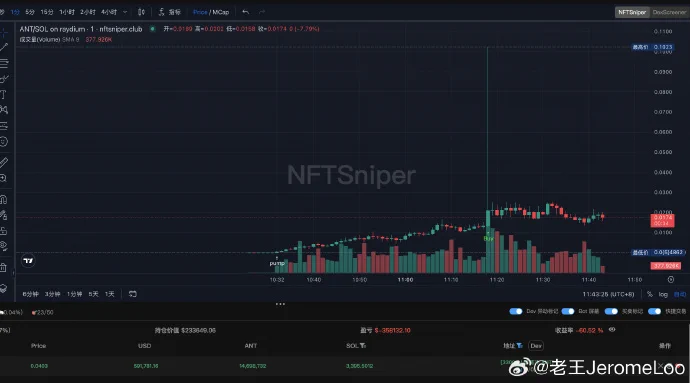
Task: Select the crosshair cursor tool
Action: (x=4, y=32)
